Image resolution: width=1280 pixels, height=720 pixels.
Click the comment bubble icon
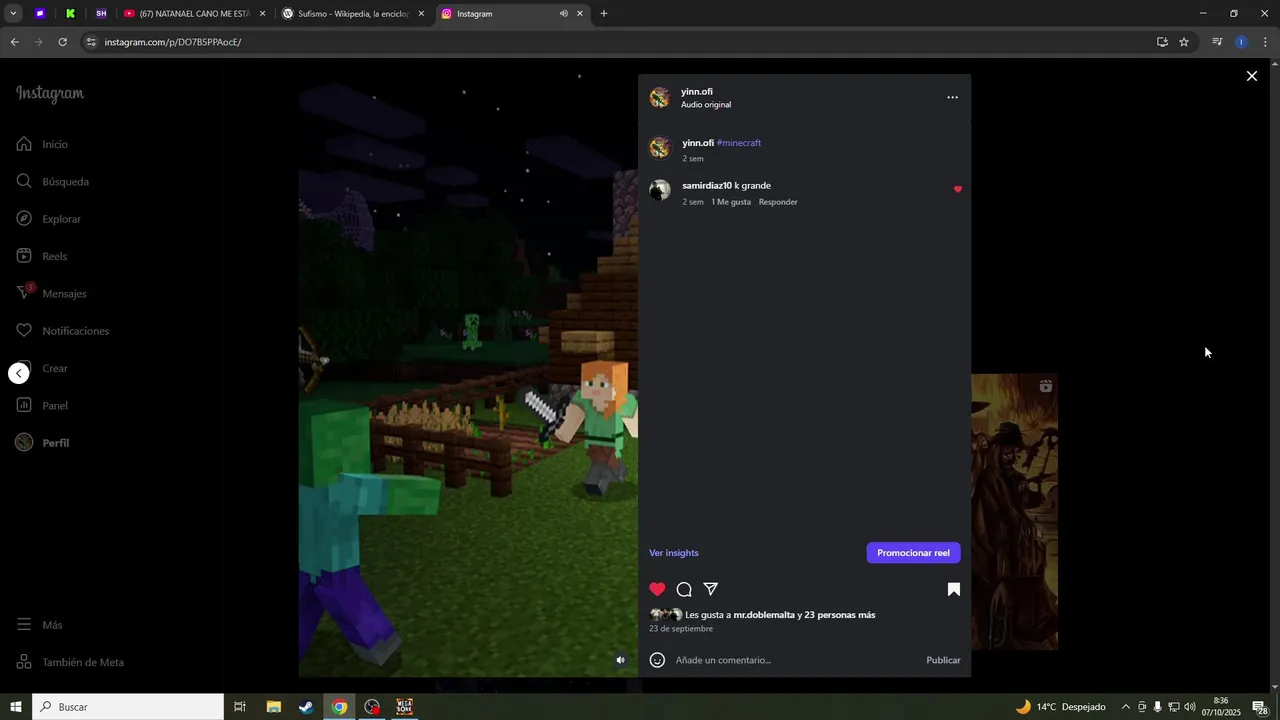pos(684,589)
